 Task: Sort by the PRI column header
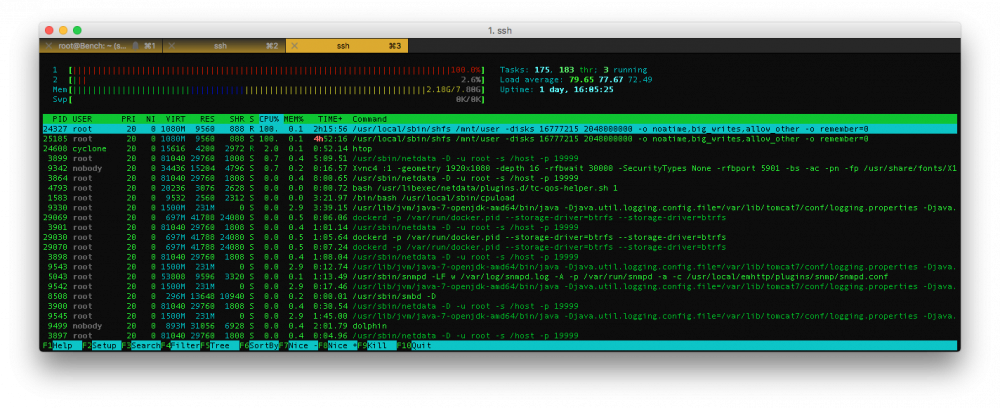128,119
